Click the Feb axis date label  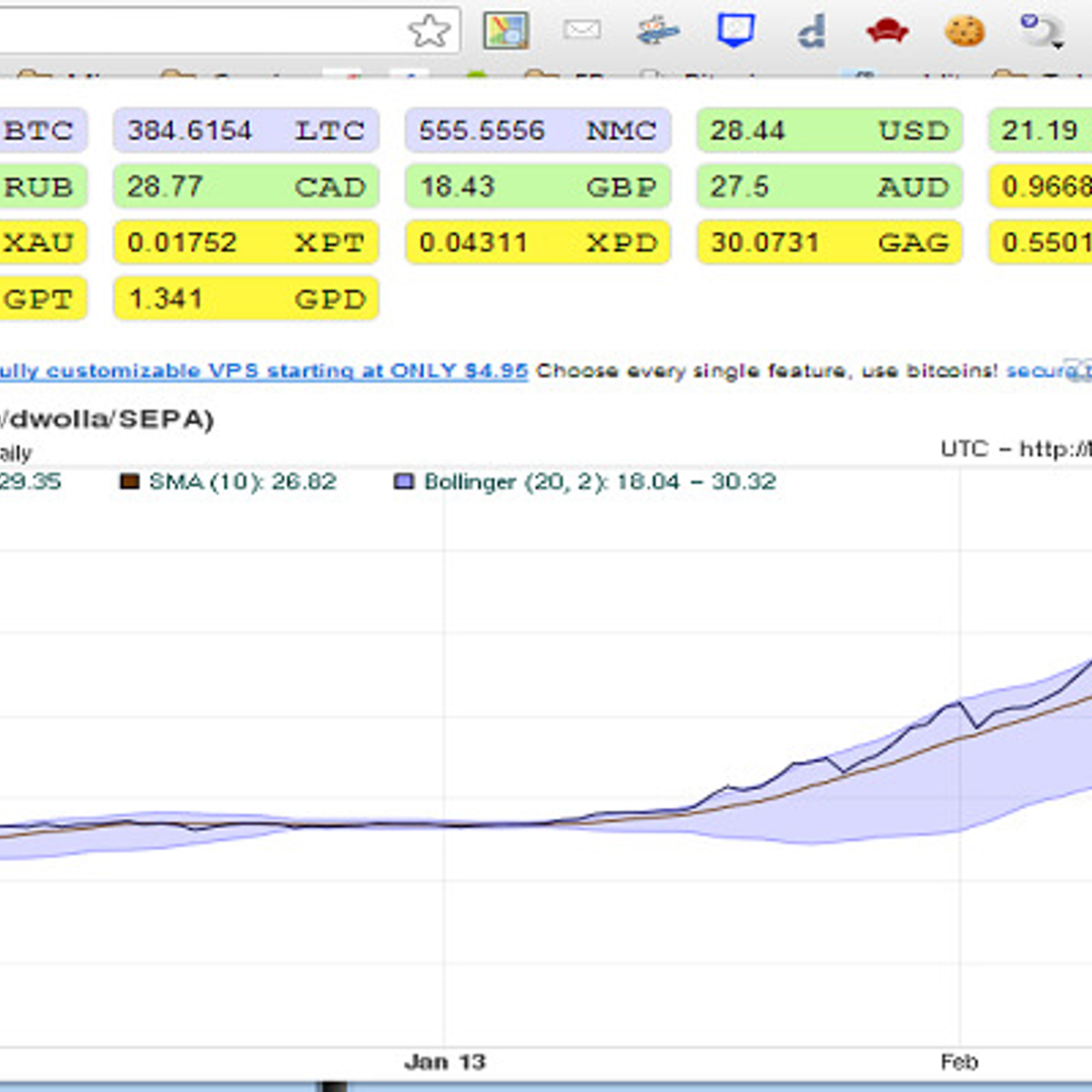click(959, 1061)
